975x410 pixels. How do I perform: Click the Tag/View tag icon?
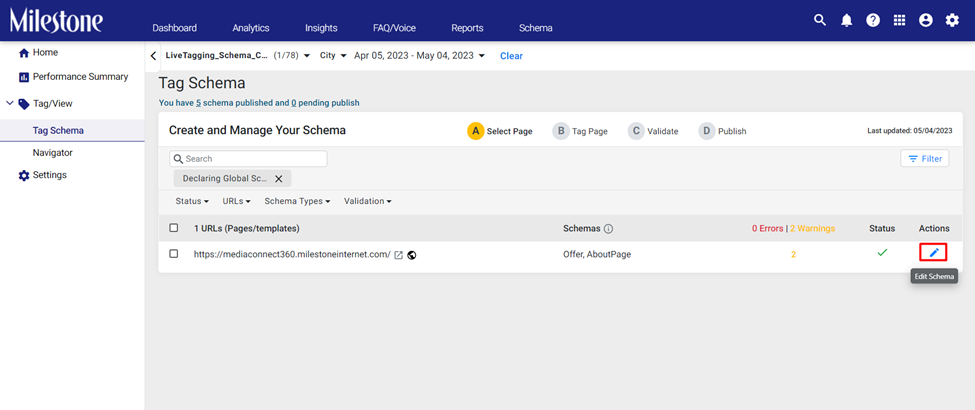(24, 104)
